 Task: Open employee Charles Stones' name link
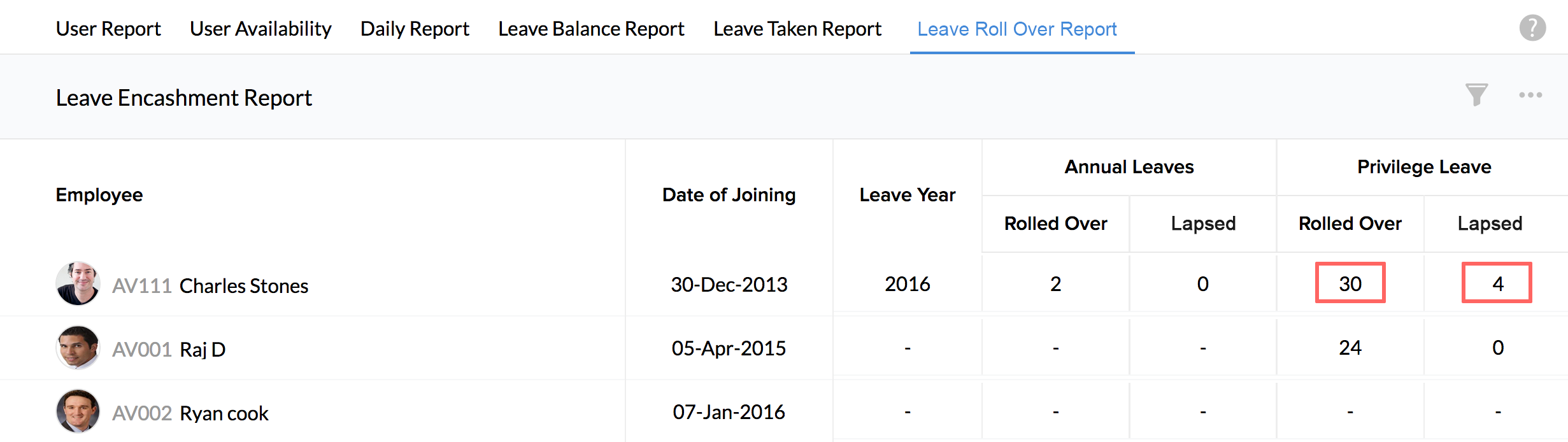coord(244,286)
